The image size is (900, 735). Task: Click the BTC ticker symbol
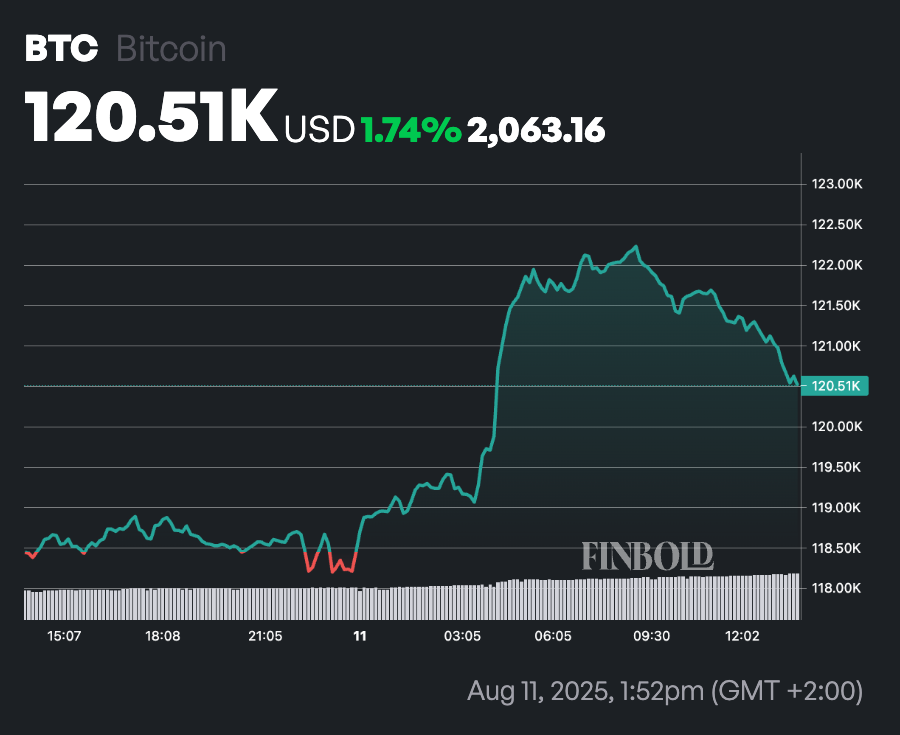(x=60, y=49)
